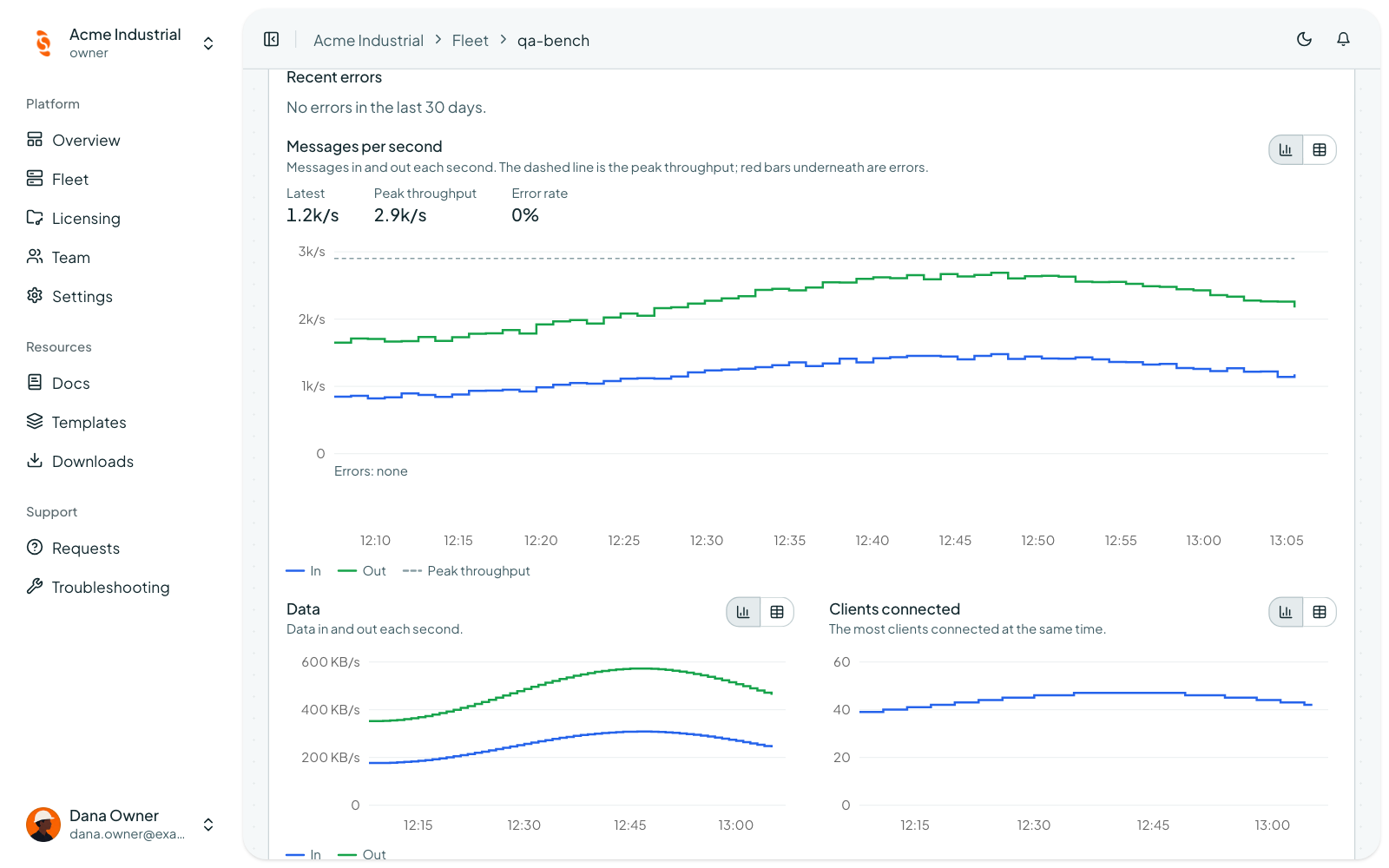Image resolution: width=1389 pixels, height=868 pixels.
Task: Click the Docs icon in sidebar
Action: [35, 383]
